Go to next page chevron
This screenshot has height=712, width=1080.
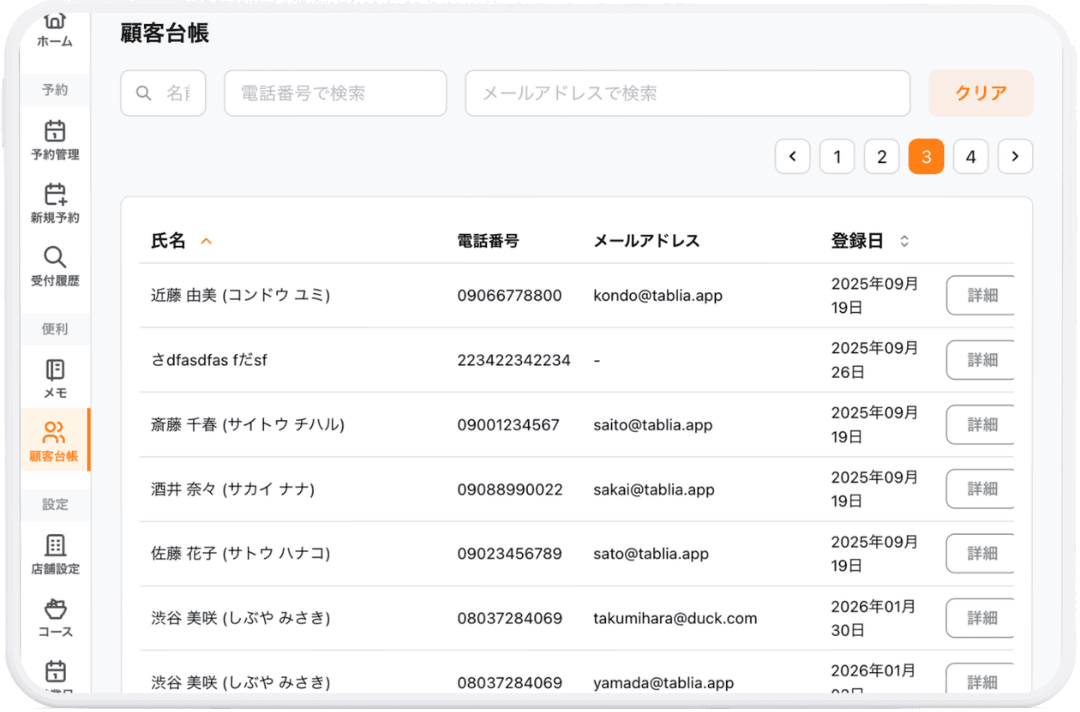coord(1015,157)
